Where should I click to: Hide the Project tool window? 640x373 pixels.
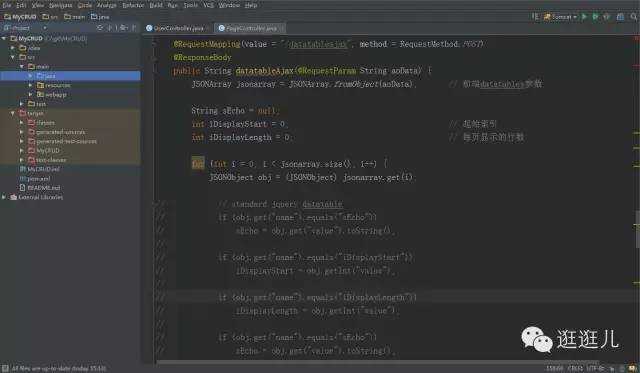134,28
